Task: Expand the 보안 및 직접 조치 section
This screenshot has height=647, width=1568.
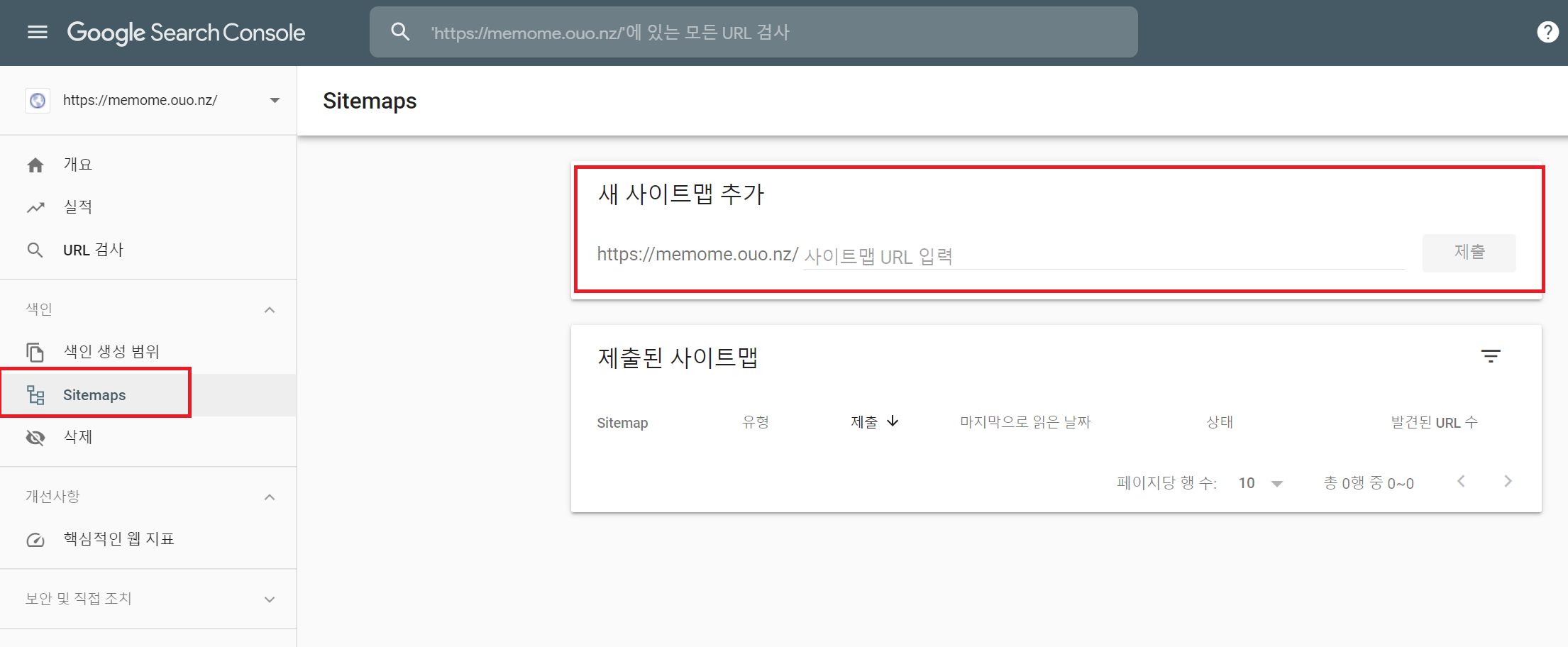Action: click(x=270, y=599)
